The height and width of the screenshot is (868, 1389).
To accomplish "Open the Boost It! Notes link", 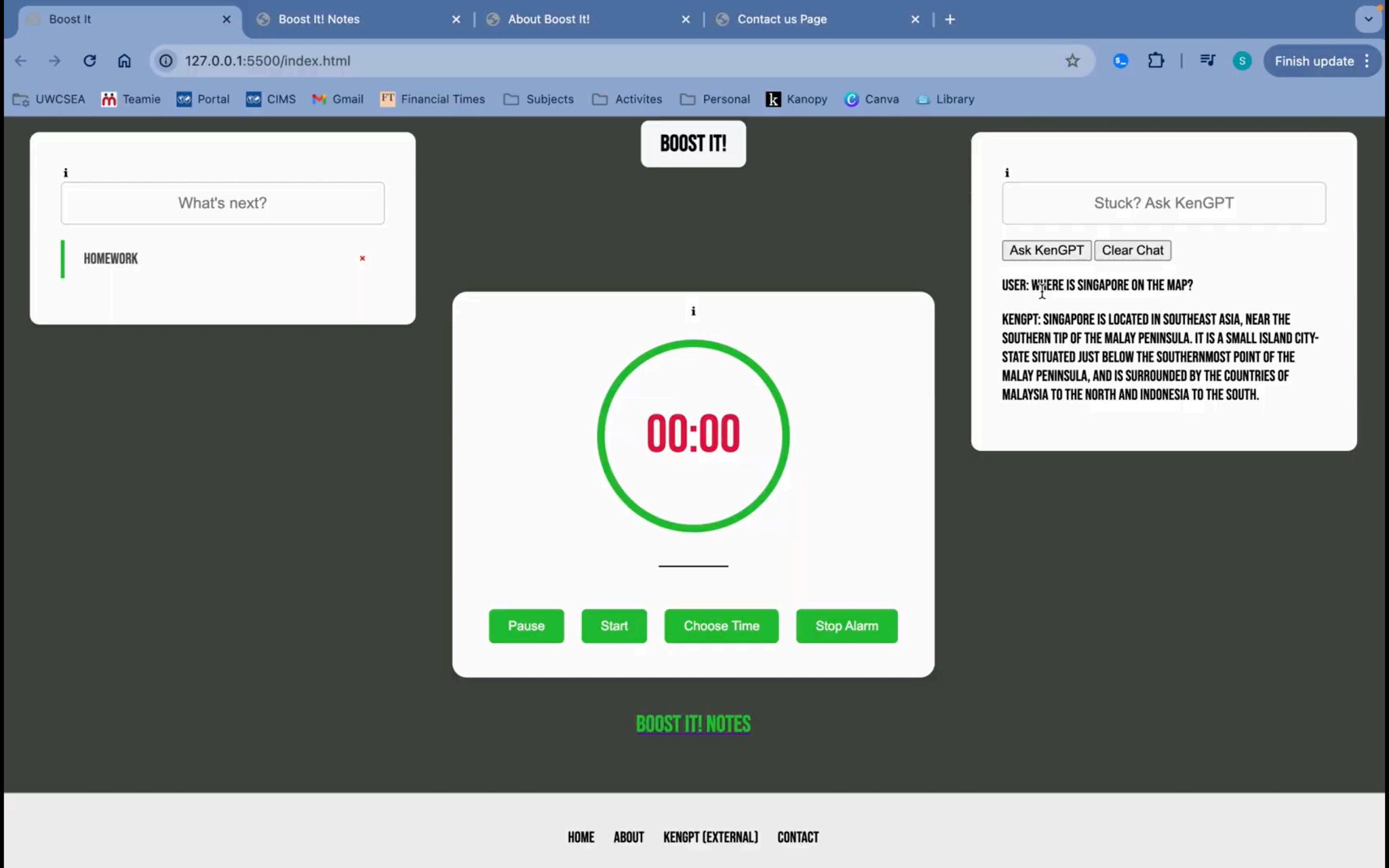I will pyautogui.click(x=693, y=724).
